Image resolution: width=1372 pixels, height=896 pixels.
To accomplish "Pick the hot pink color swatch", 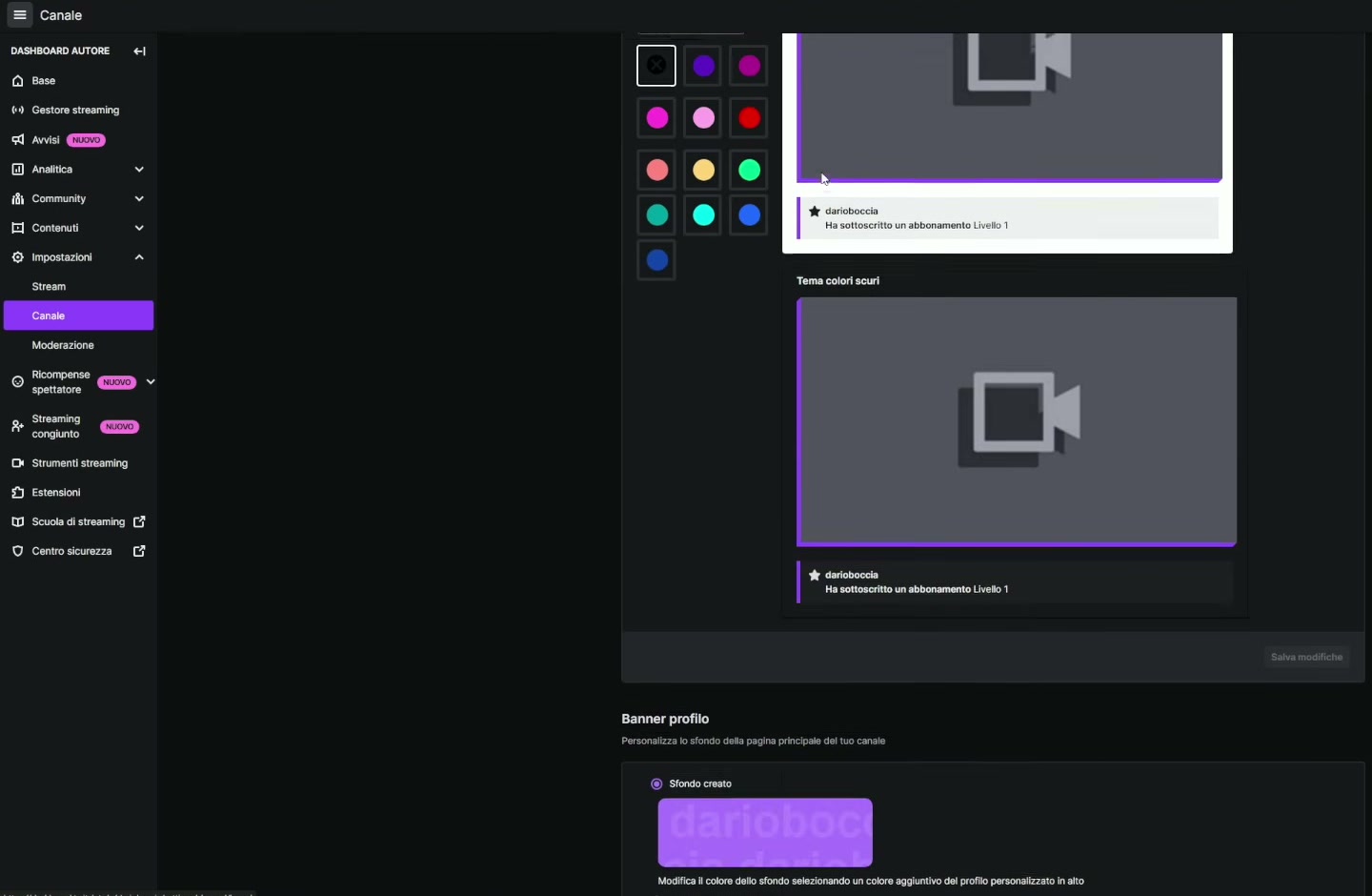I will pyautogui.click(x=656, y=118).
